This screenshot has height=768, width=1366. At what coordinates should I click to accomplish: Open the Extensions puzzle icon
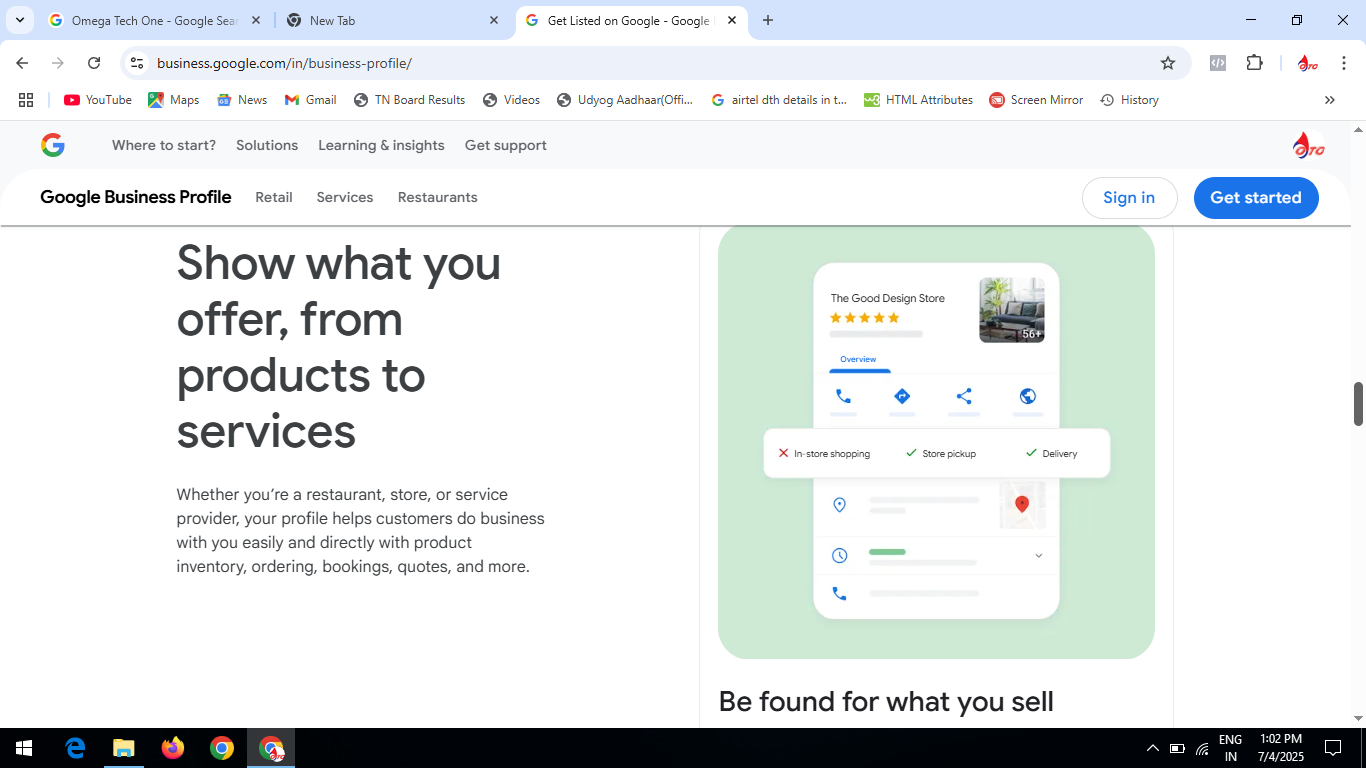1254,63
